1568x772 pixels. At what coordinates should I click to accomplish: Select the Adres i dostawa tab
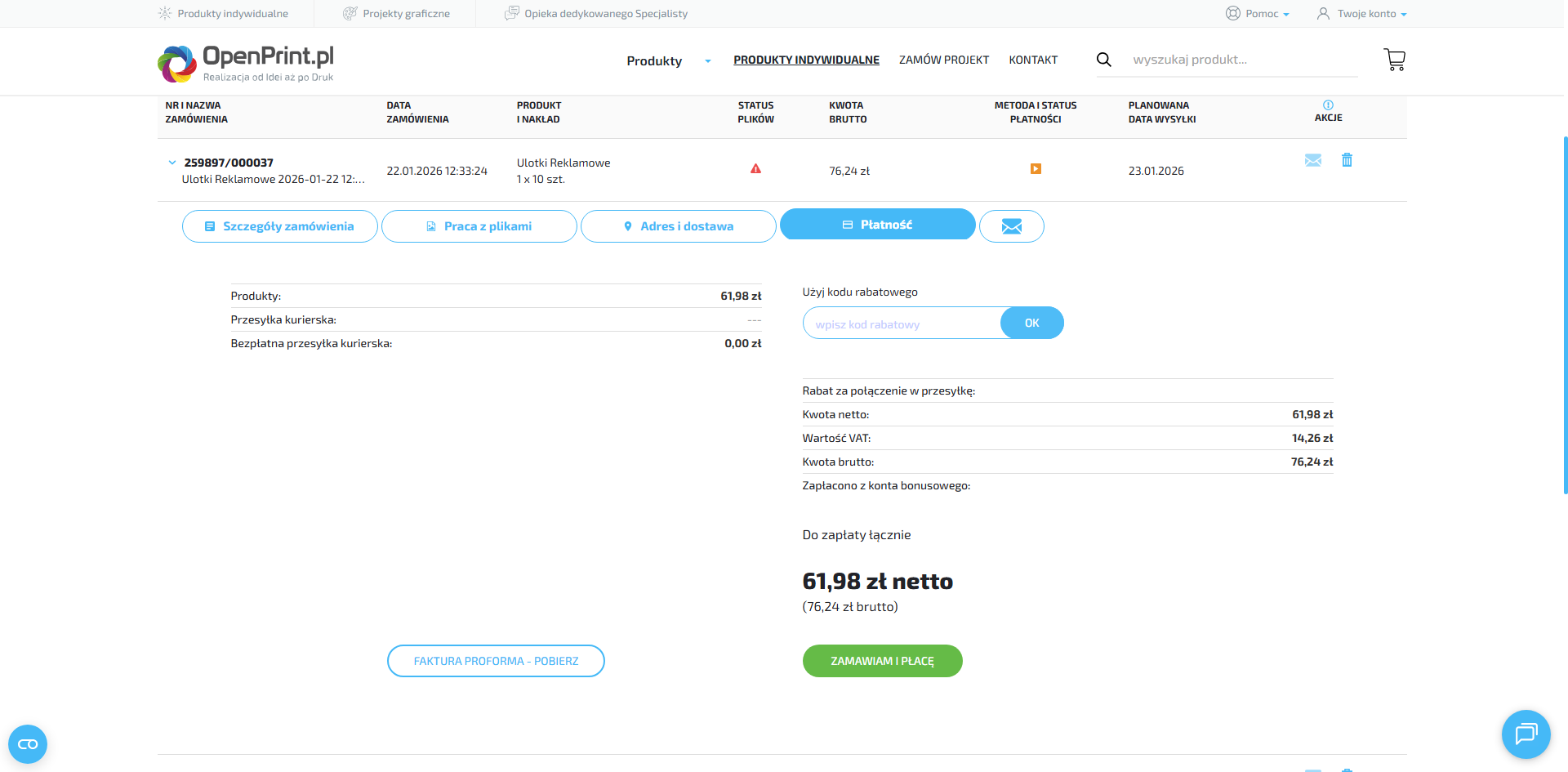(x=678, y=226)
